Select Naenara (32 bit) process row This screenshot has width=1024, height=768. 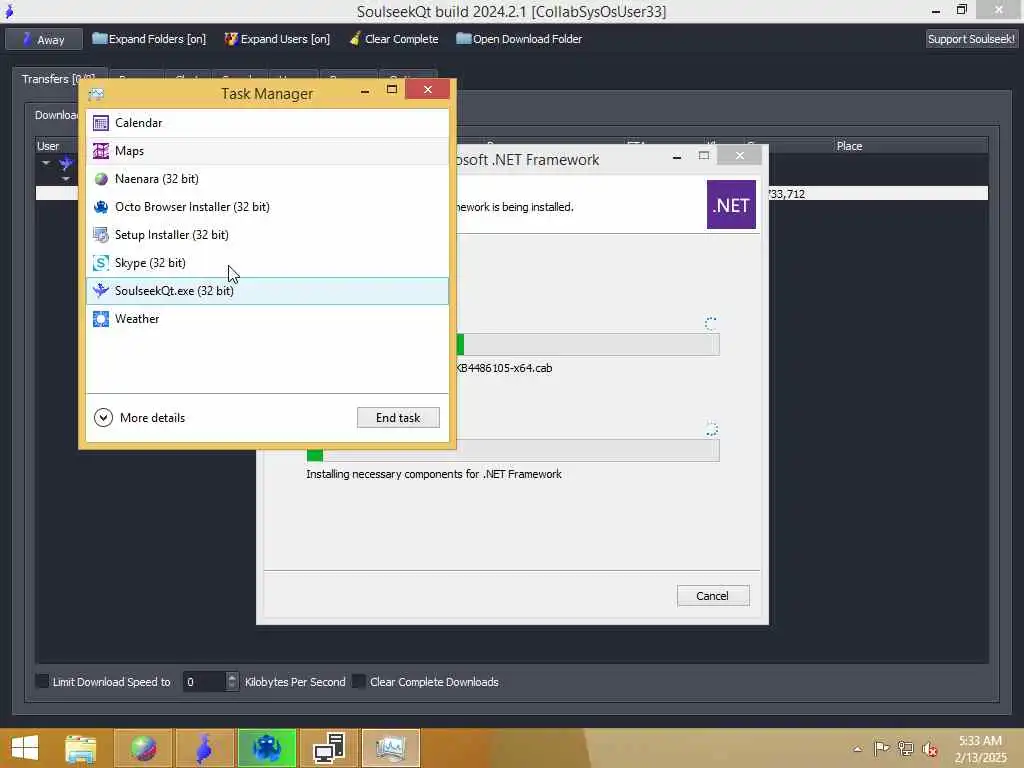pyautogui.click(x=267, y=179)
